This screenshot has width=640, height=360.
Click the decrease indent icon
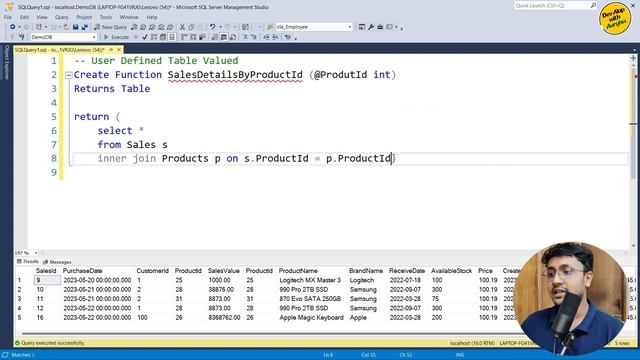[267, 37]
